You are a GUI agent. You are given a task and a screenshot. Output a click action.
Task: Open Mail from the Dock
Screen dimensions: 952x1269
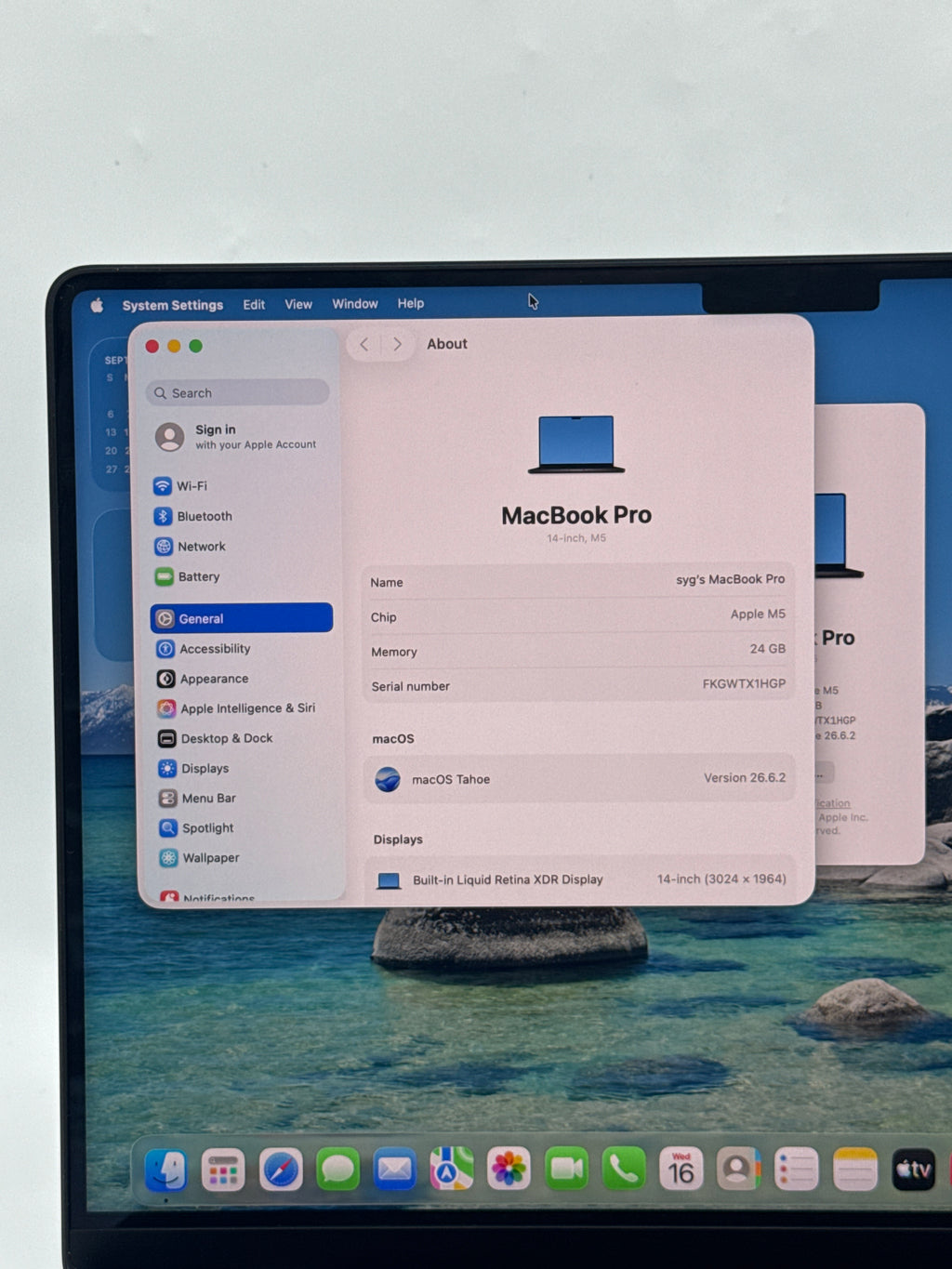click(395, 1170)
